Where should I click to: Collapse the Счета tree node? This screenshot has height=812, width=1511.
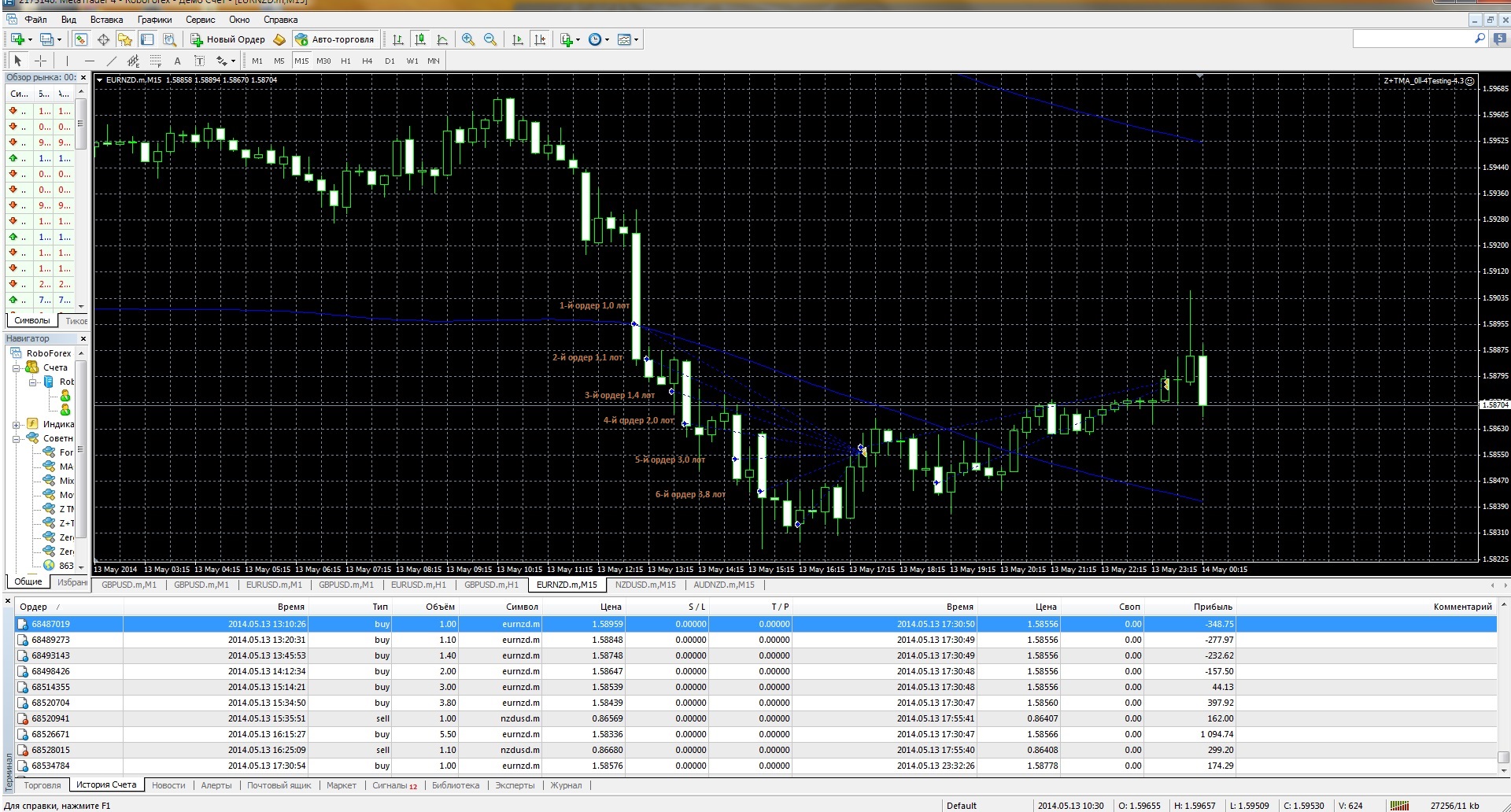[x=16, y=367]
